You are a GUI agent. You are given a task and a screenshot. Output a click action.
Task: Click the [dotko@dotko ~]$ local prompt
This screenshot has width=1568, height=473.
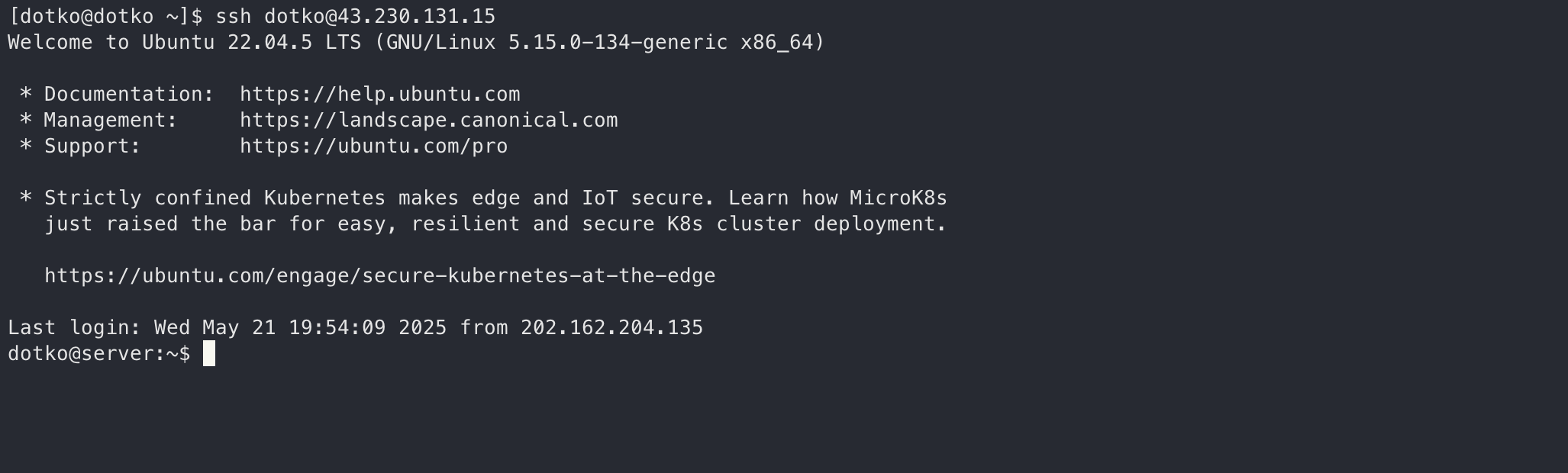pos(105,16)
